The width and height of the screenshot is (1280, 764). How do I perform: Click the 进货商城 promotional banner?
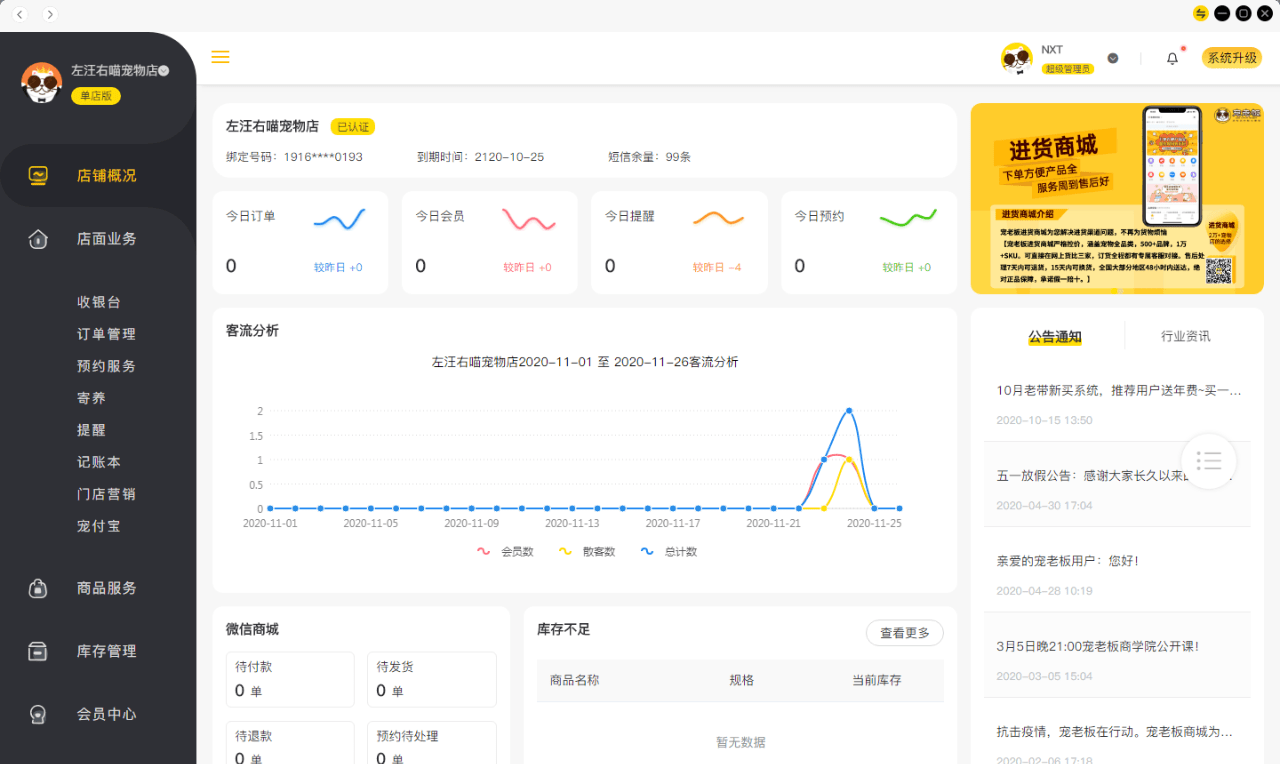(x=1117, y=198)
